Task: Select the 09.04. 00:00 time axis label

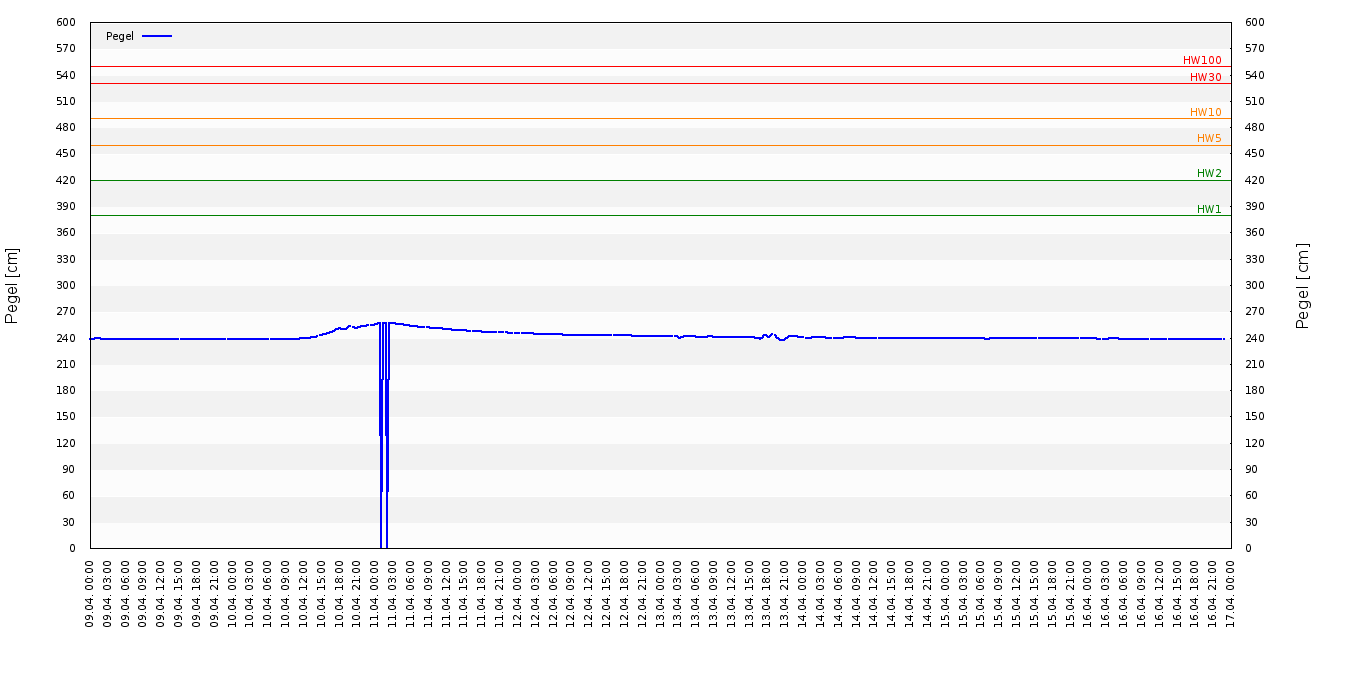Action: (90, 592)
